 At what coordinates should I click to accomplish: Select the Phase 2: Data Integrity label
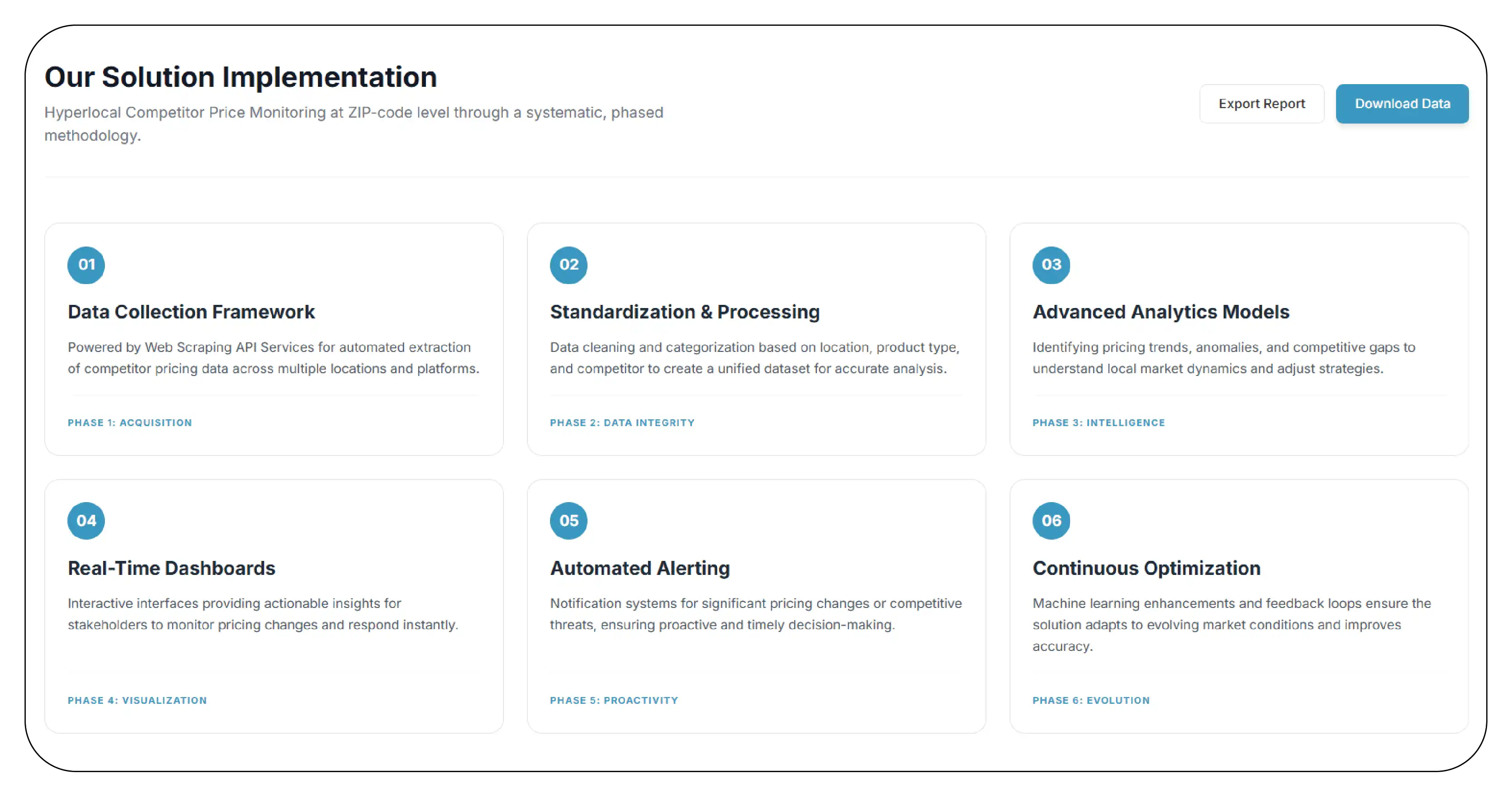(622, 422)
